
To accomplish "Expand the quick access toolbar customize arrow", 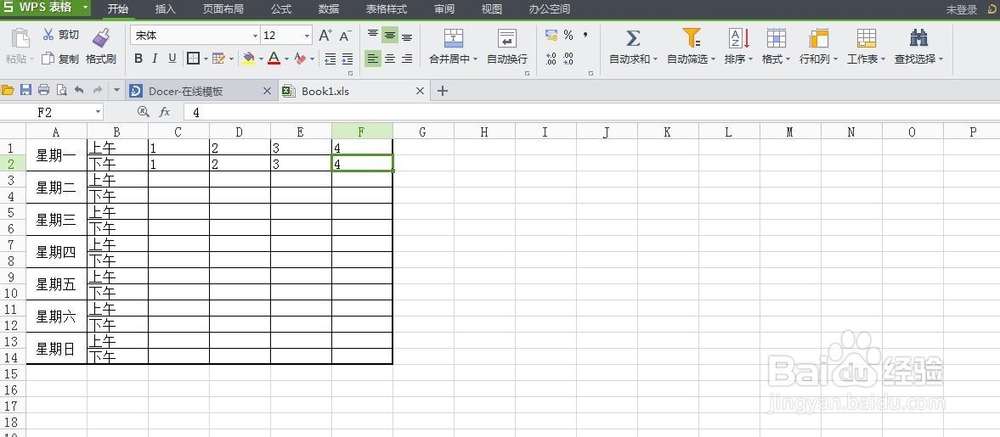I will point(117,91).
